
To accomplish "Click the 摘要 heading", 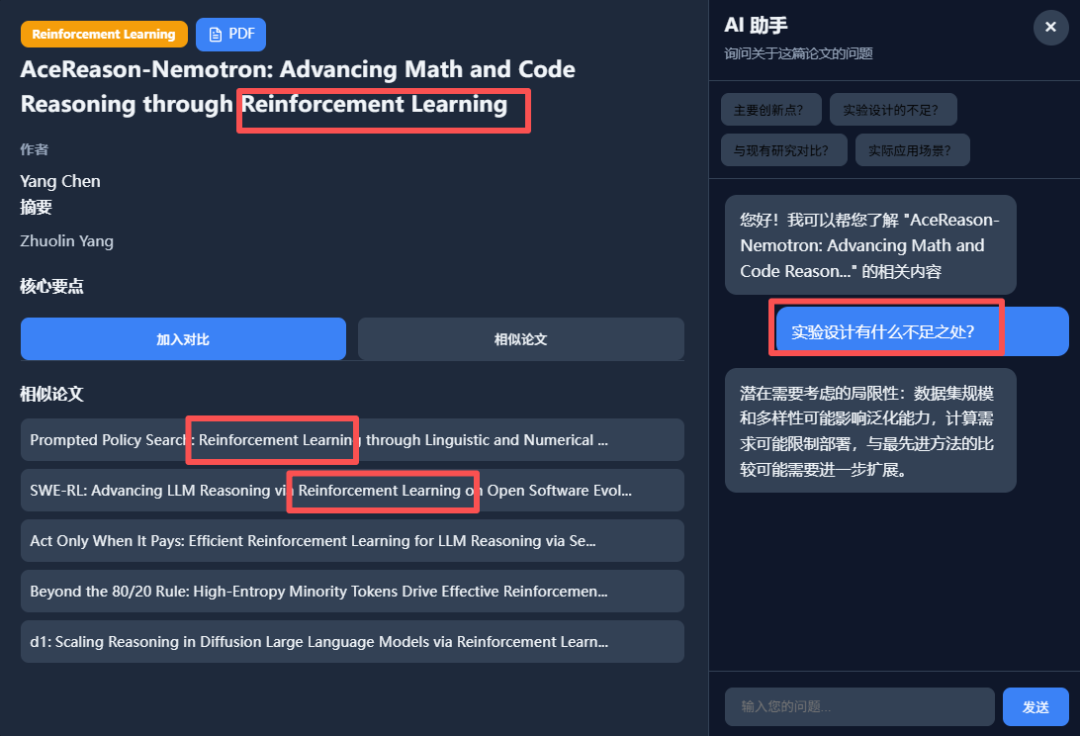I will point(36,207).
